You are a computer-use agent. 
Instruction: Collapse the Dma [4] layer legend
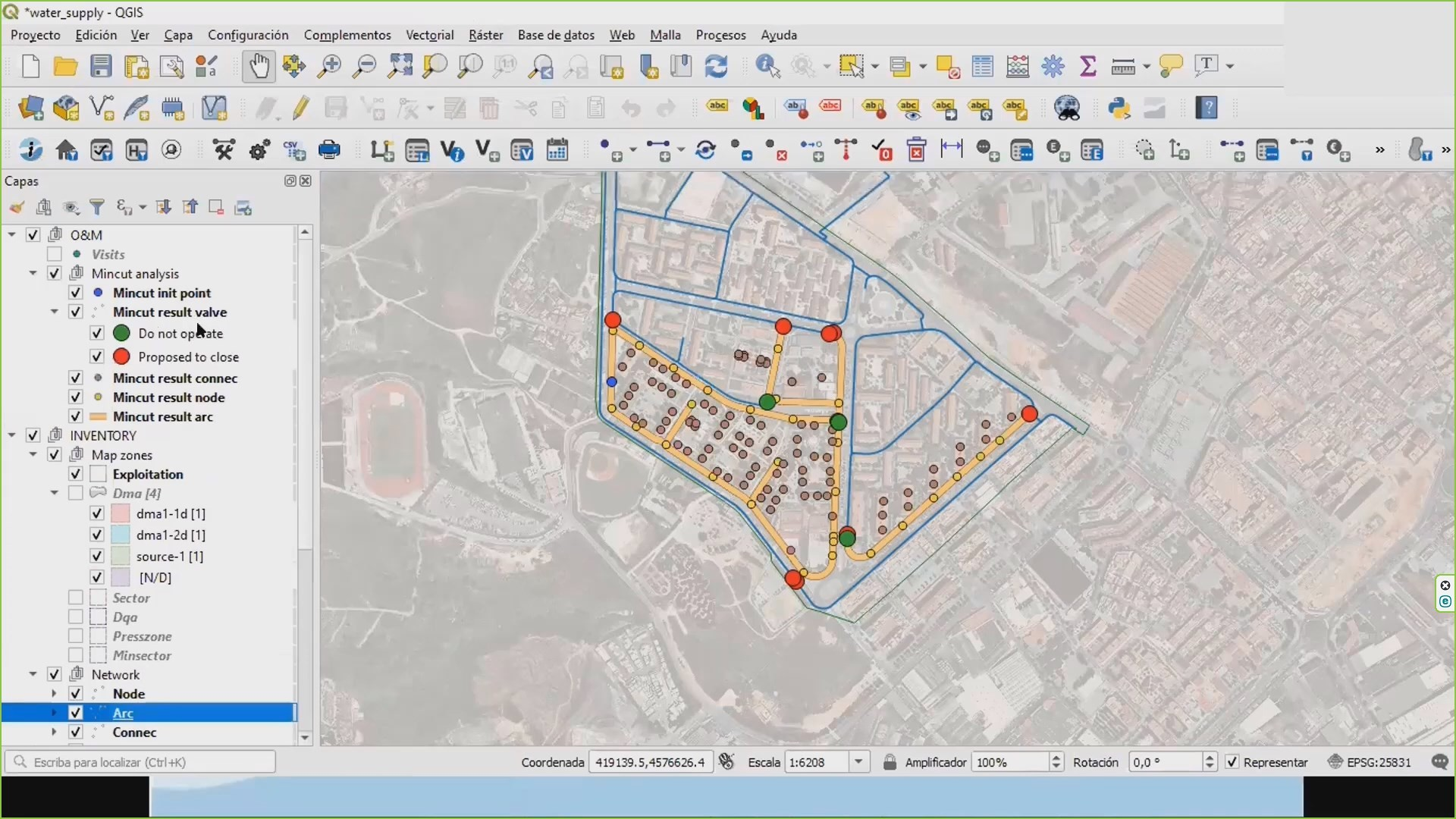click(54, 493)
